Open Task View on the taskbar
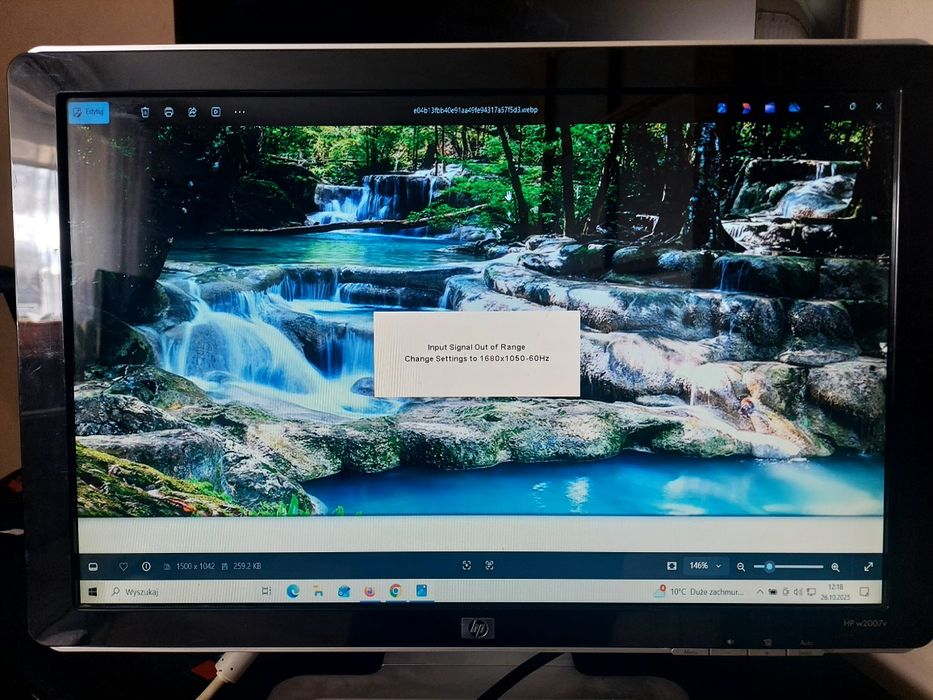933x700 pixels. tap(266, 591)
